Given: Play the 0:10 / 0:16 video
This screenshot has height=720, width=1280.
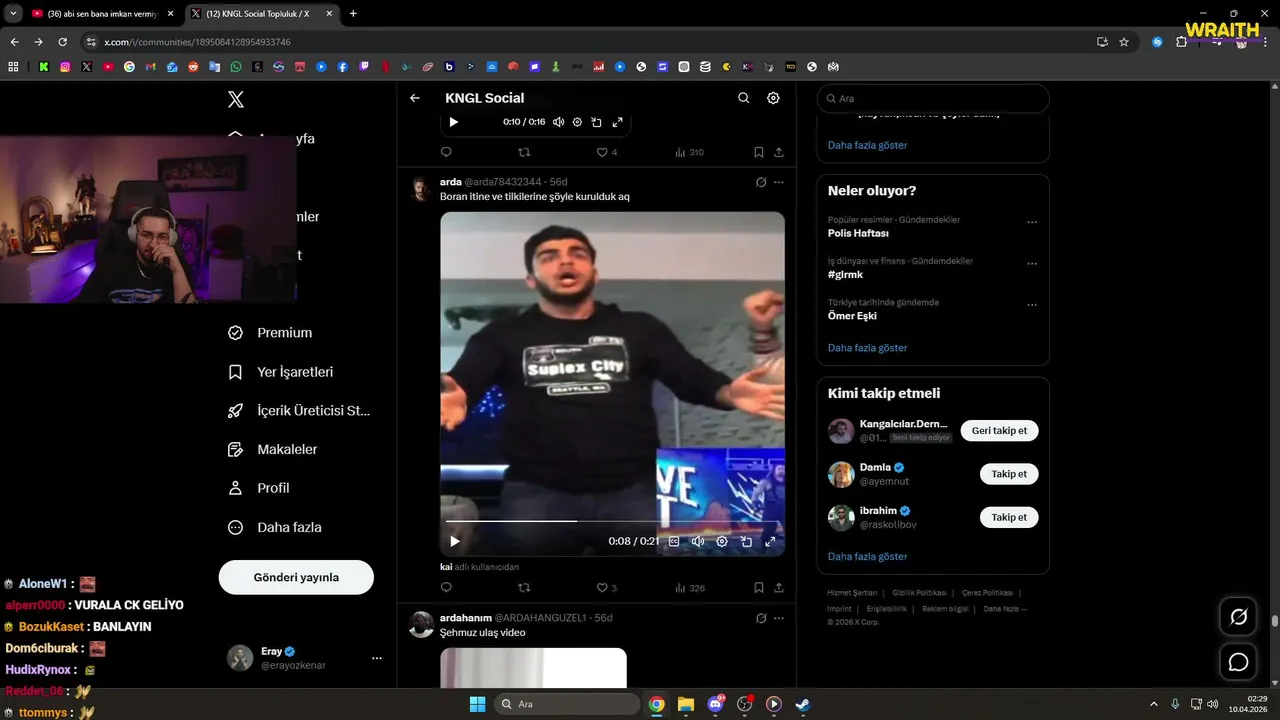Looking at the screenshot, I should coord(453,122).
